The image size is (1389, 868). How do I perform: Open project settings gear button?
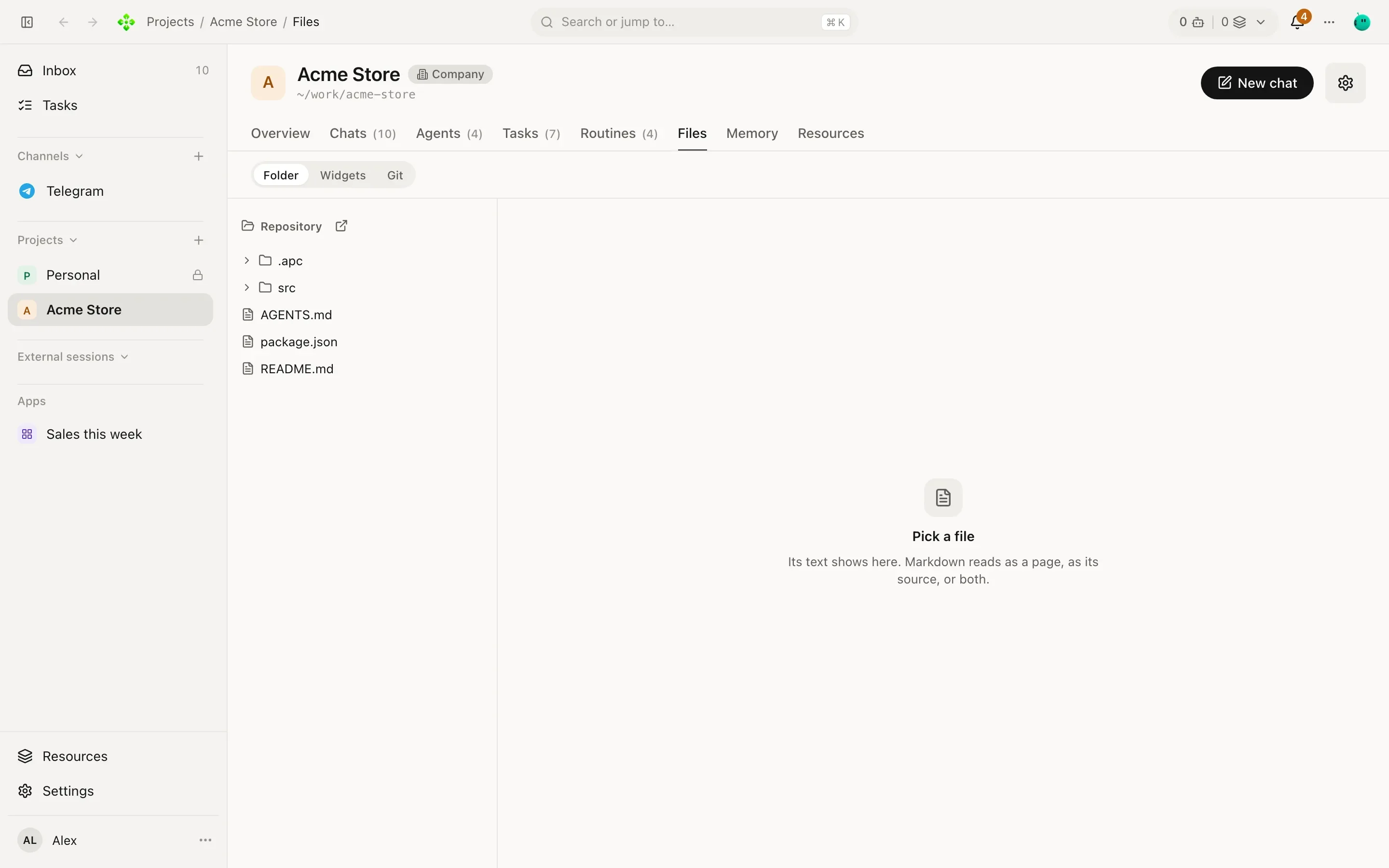pyautogui.click(x=1346, y=82)
